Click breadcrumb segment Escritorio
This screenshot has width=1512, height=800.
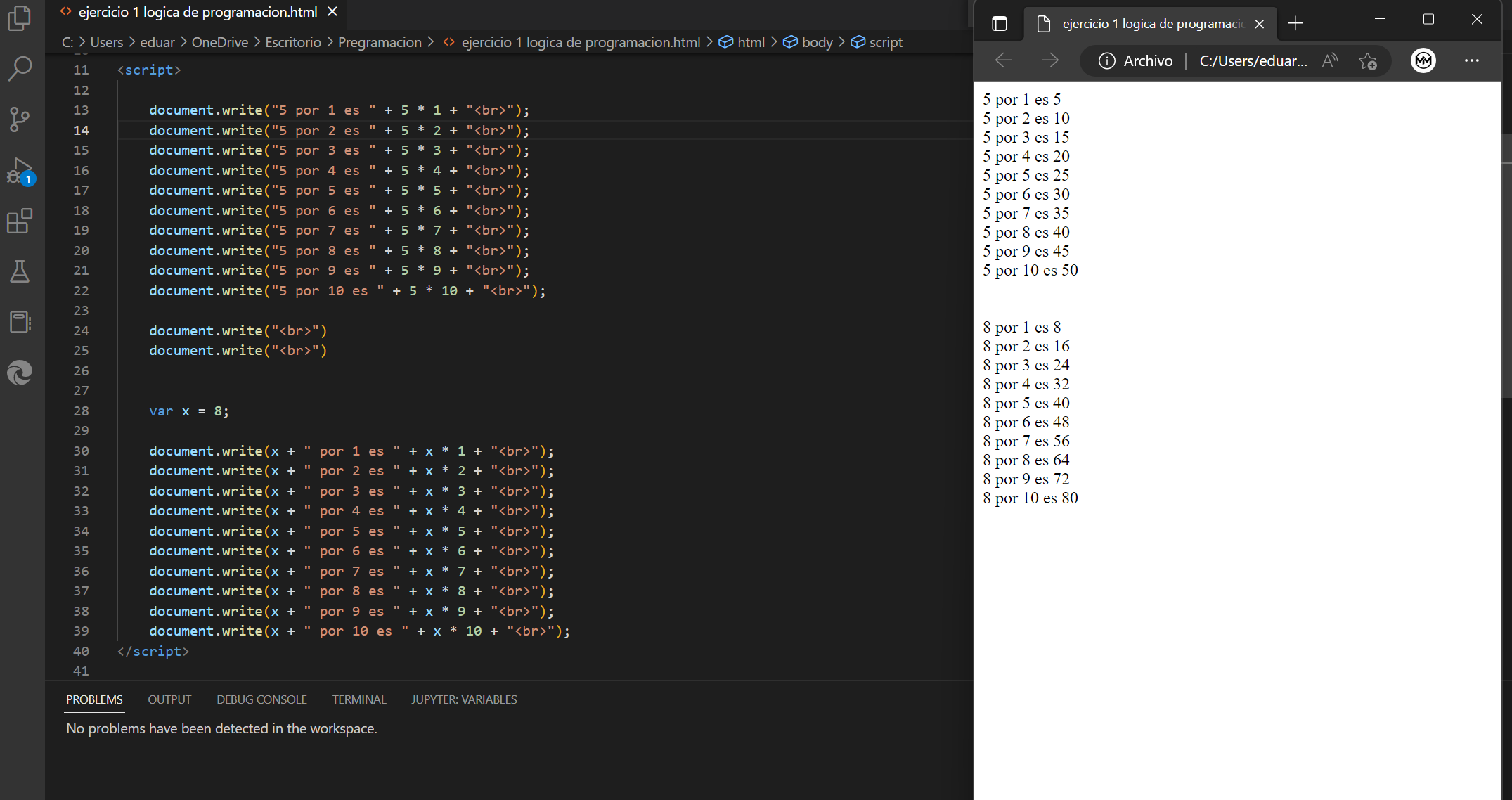click(293, 42)
